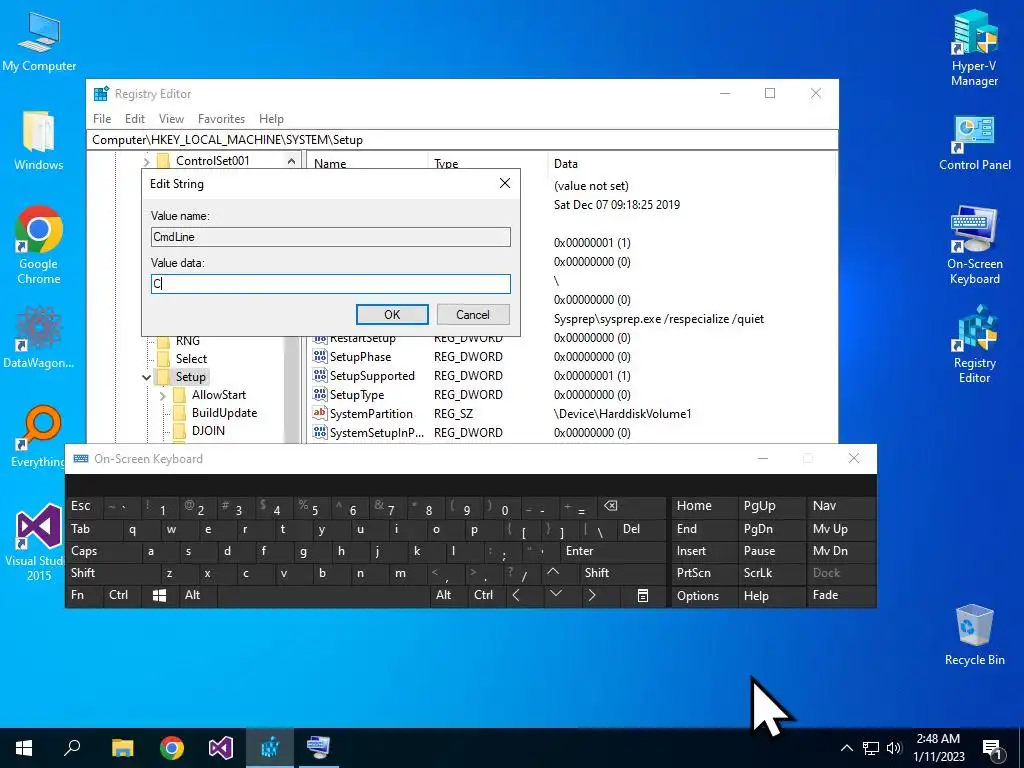
Task: Click the Value data input field
Action: pyautogui.click(x=330, y=283)
